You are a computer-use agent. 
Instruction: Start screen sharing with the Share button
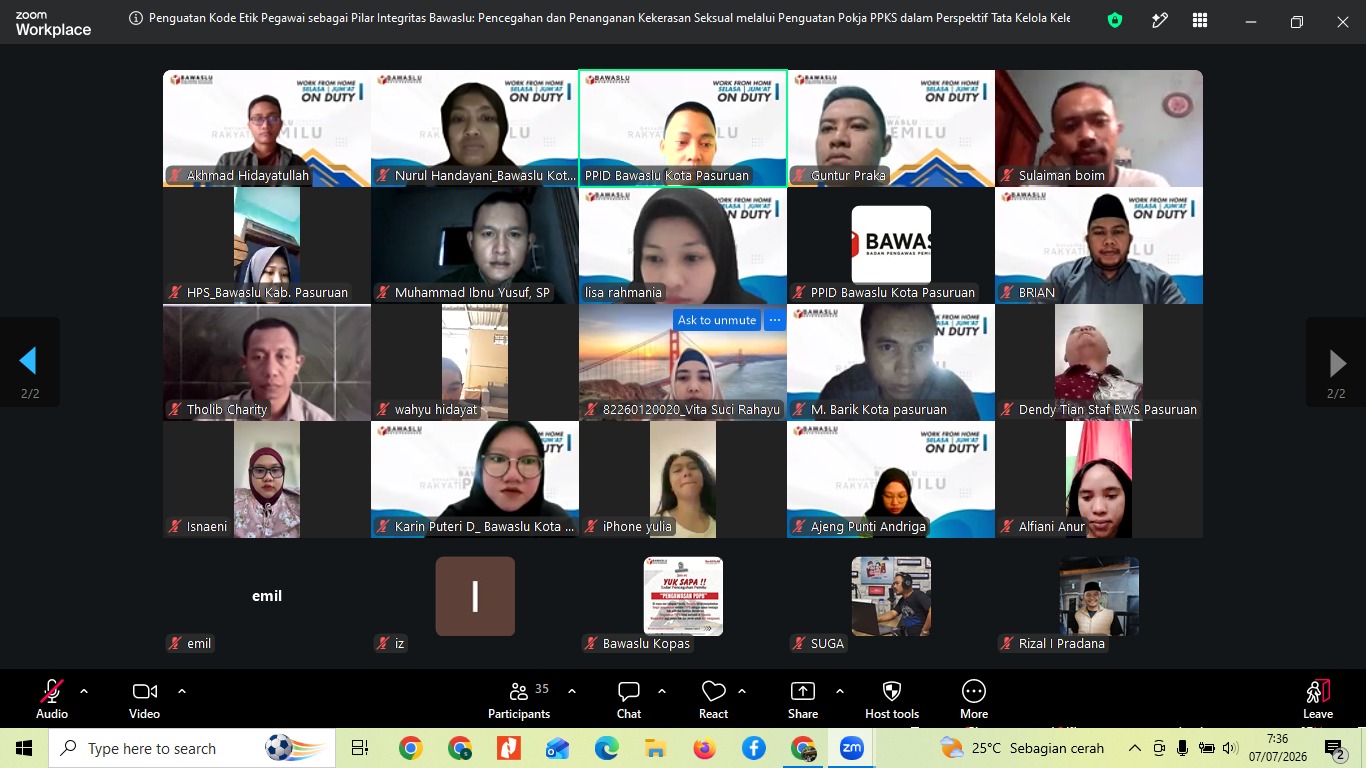tap(803, 699)
